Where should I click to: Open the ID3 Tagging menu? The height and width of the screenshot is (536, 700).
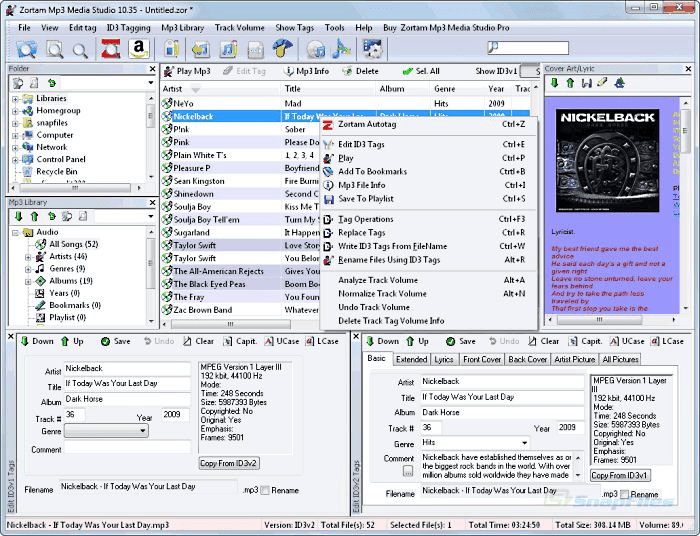tap(128, 28)
